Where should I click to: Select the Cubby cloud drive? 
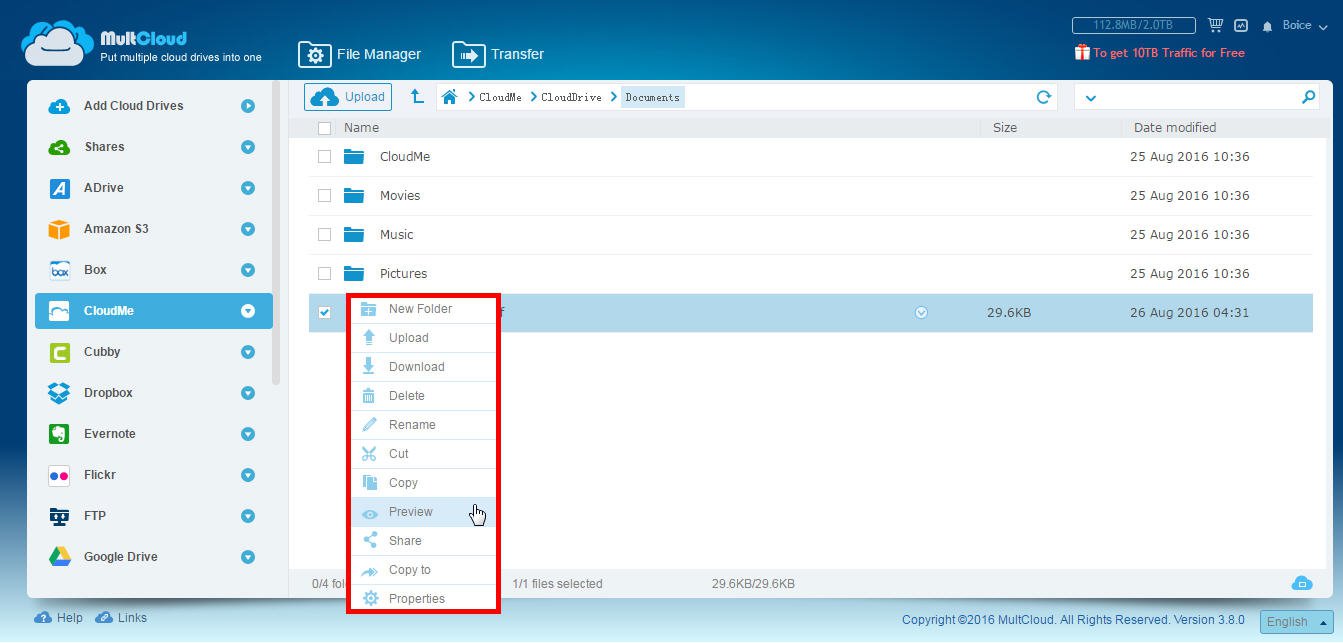[102, 352]
